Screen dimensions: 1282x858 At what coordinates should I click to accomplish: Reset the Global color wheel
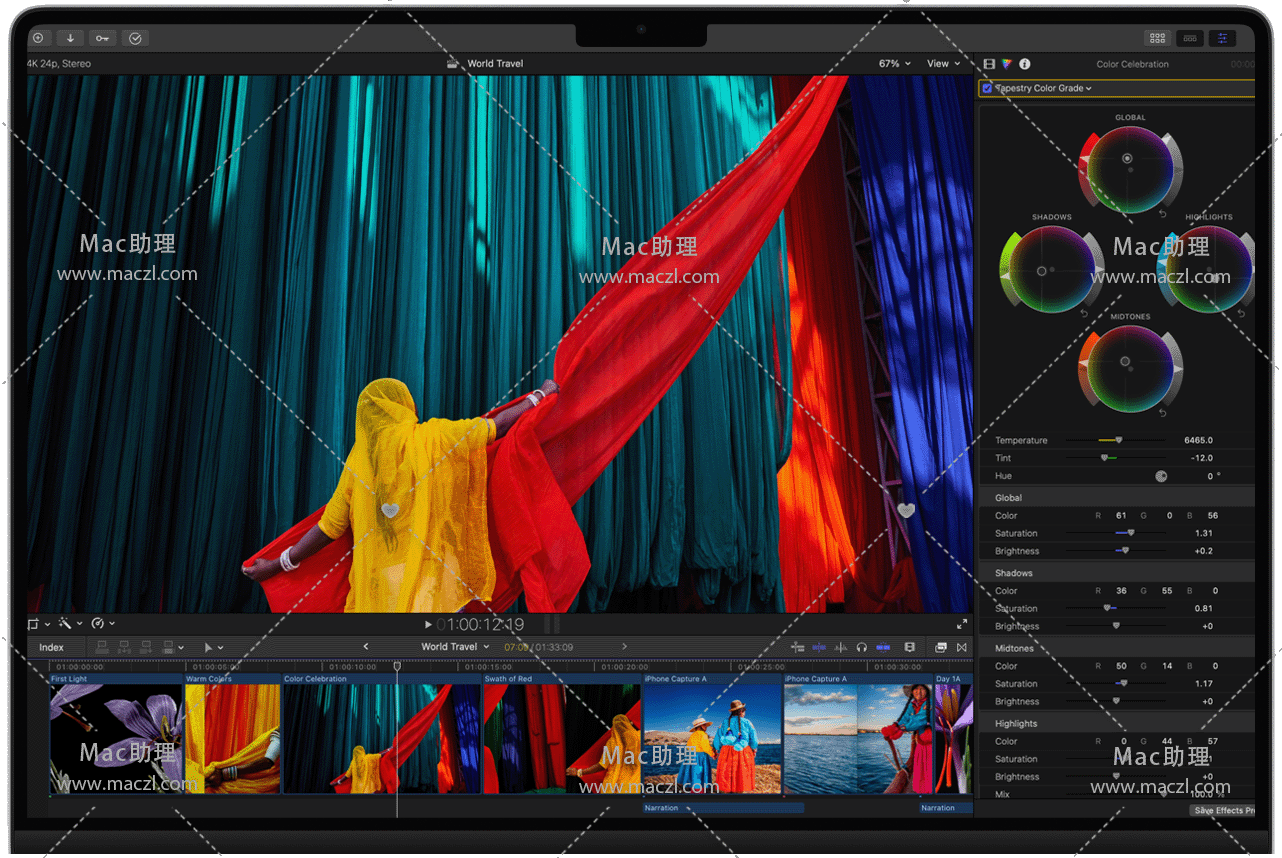1163,213
